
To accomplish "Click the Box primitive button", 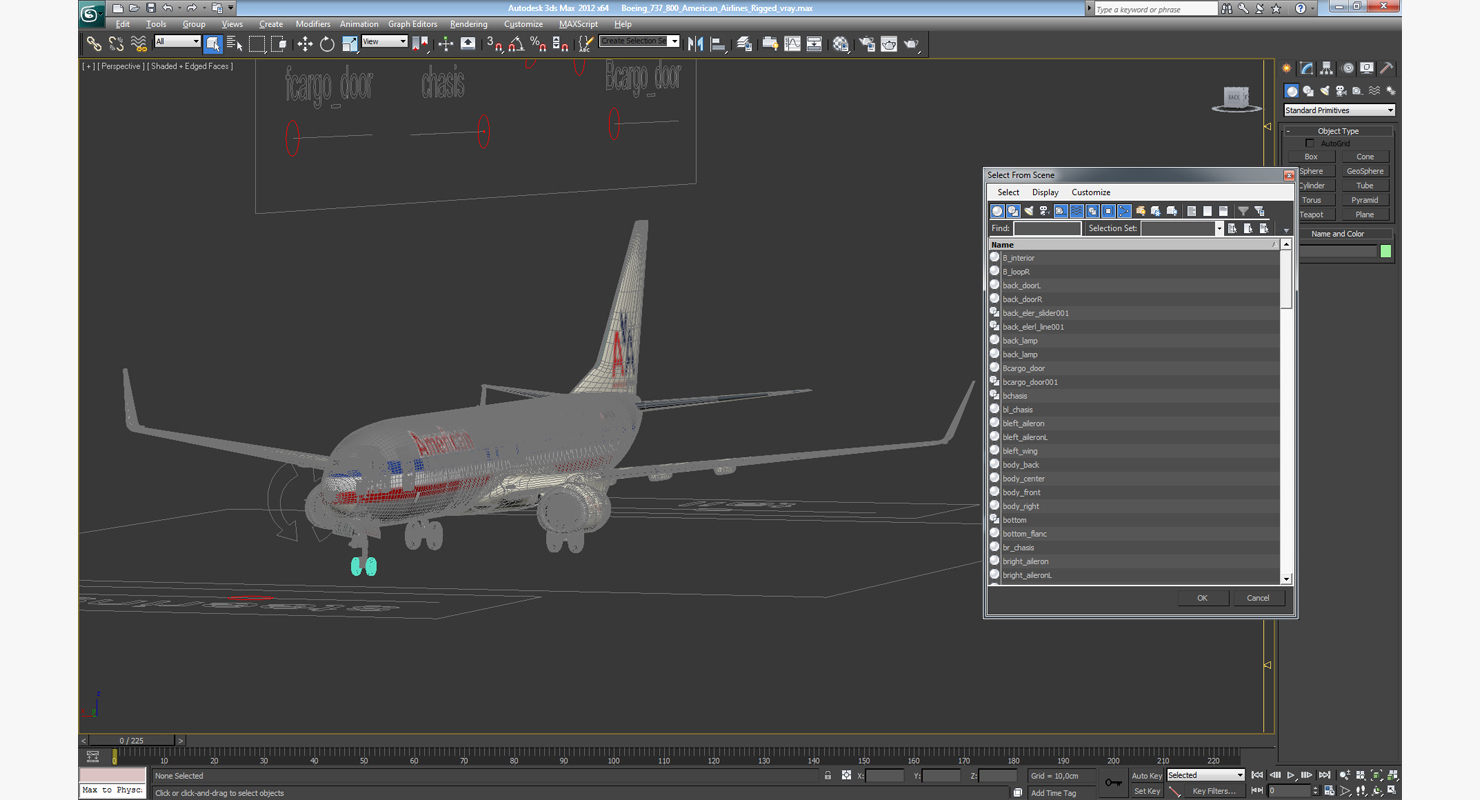I will pos(1310,156).
